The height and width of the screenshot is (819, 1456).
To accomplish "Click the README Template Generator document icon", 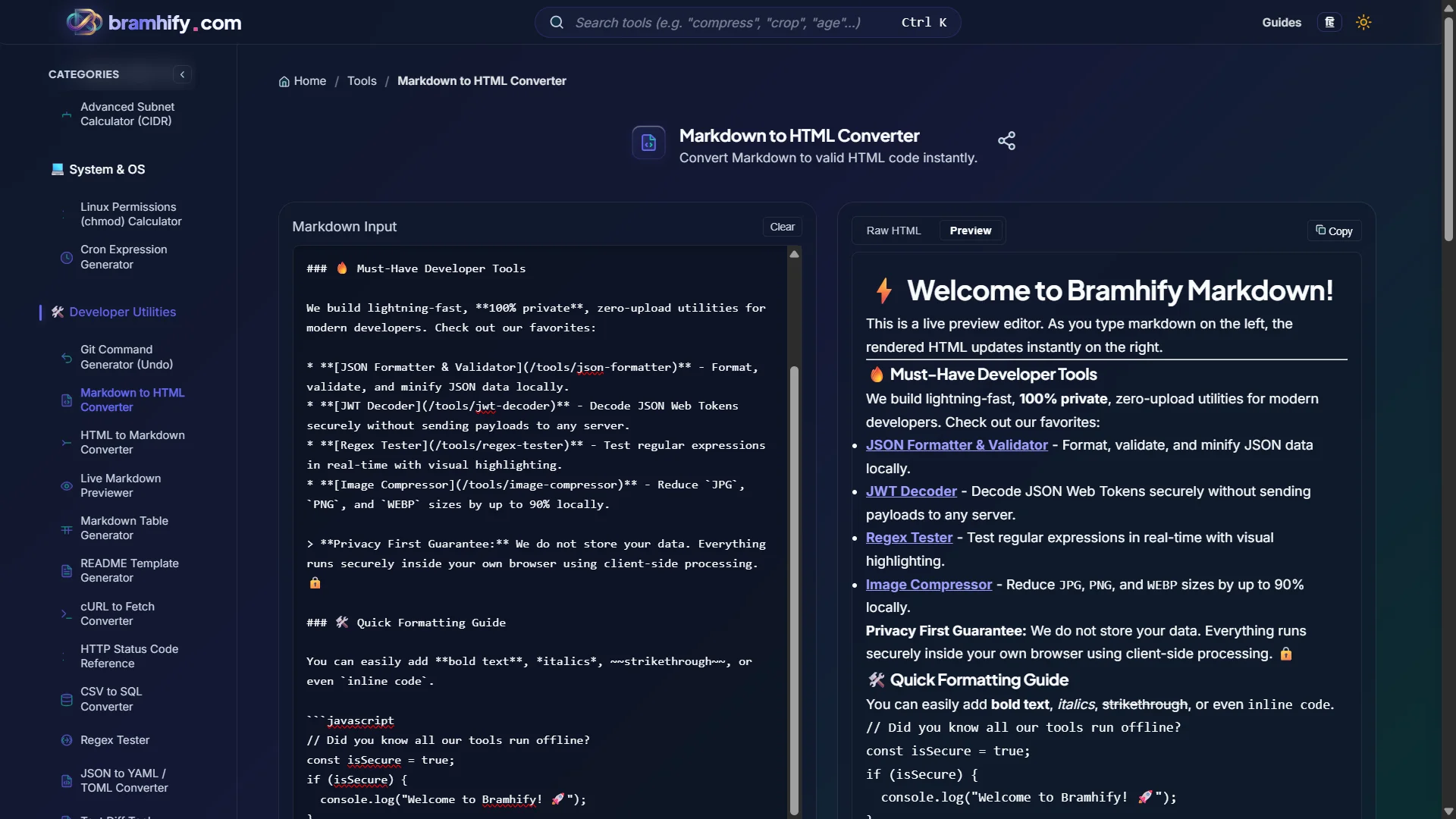I will click(x=67, y=571).
